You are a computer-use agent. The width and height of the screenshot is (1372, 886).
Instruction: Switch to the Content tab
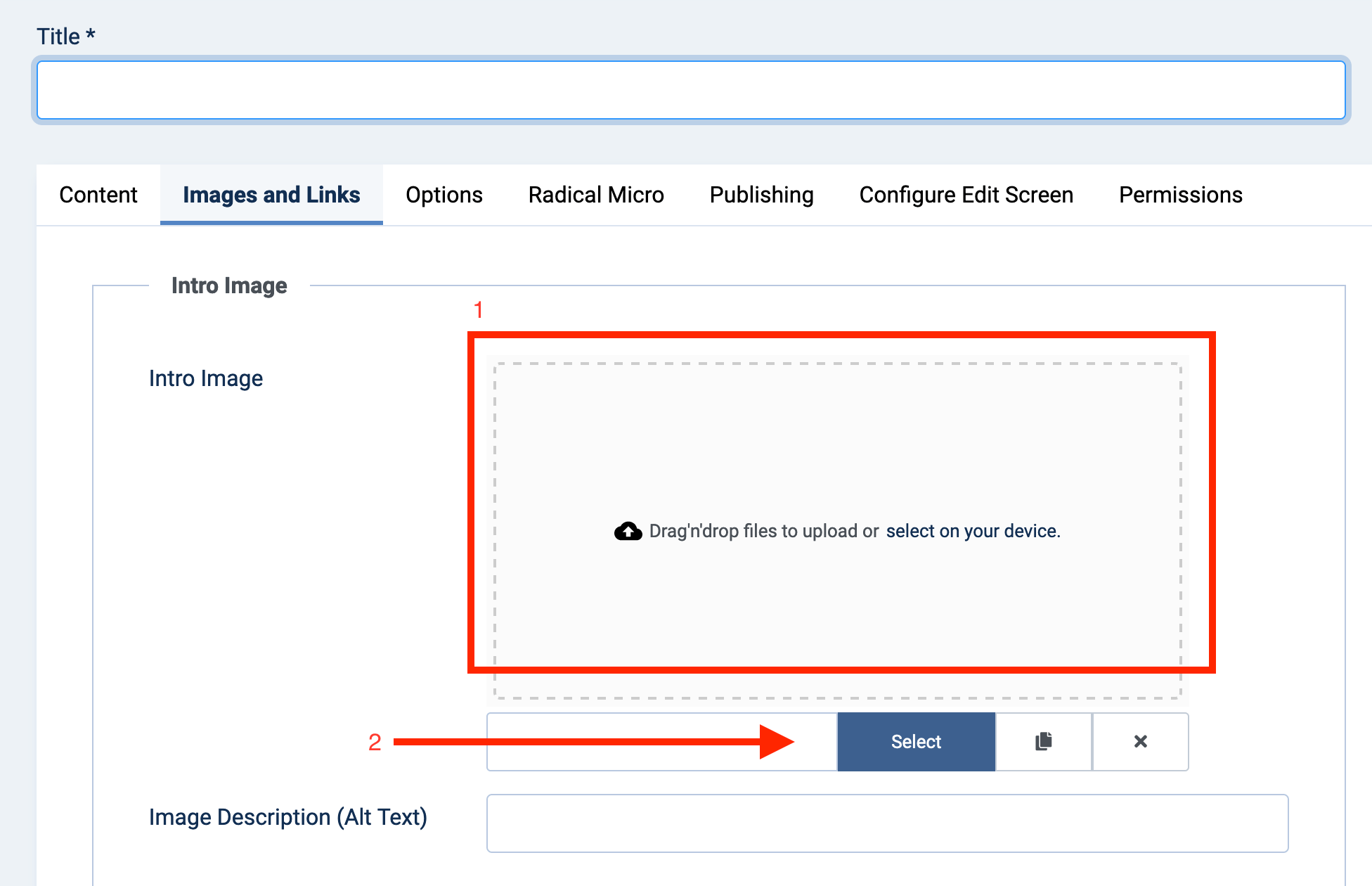(98, 195)
